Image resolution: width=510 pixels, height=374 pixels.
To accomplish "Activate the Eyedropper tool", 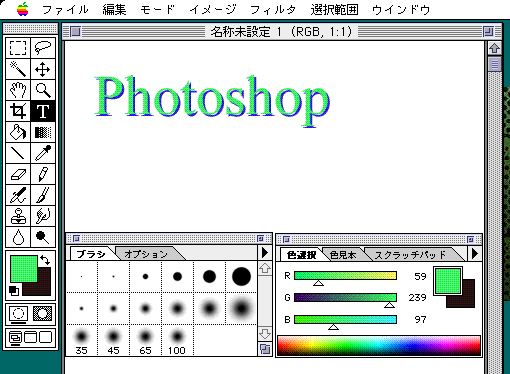I will (x=43, y=153).
